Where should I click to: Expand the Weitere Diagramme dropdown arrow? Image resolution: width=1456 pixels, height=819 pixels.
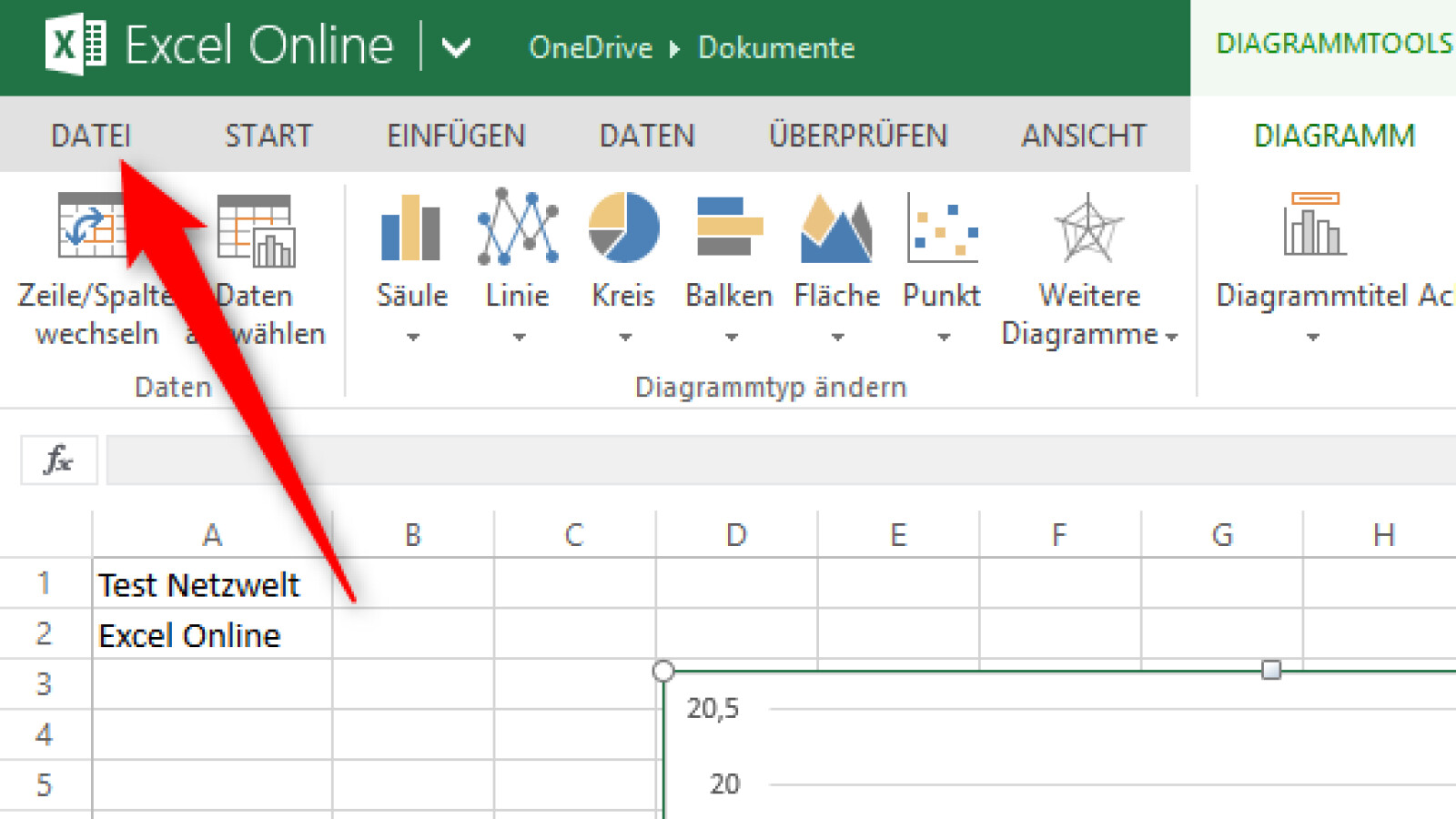pos(1171,338)
